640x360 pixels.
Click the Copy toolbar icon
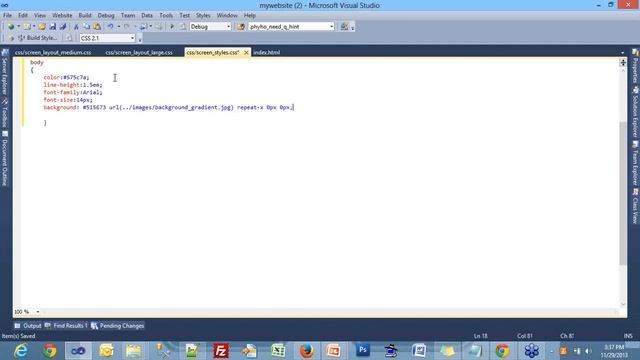click(x=87, y=27)
